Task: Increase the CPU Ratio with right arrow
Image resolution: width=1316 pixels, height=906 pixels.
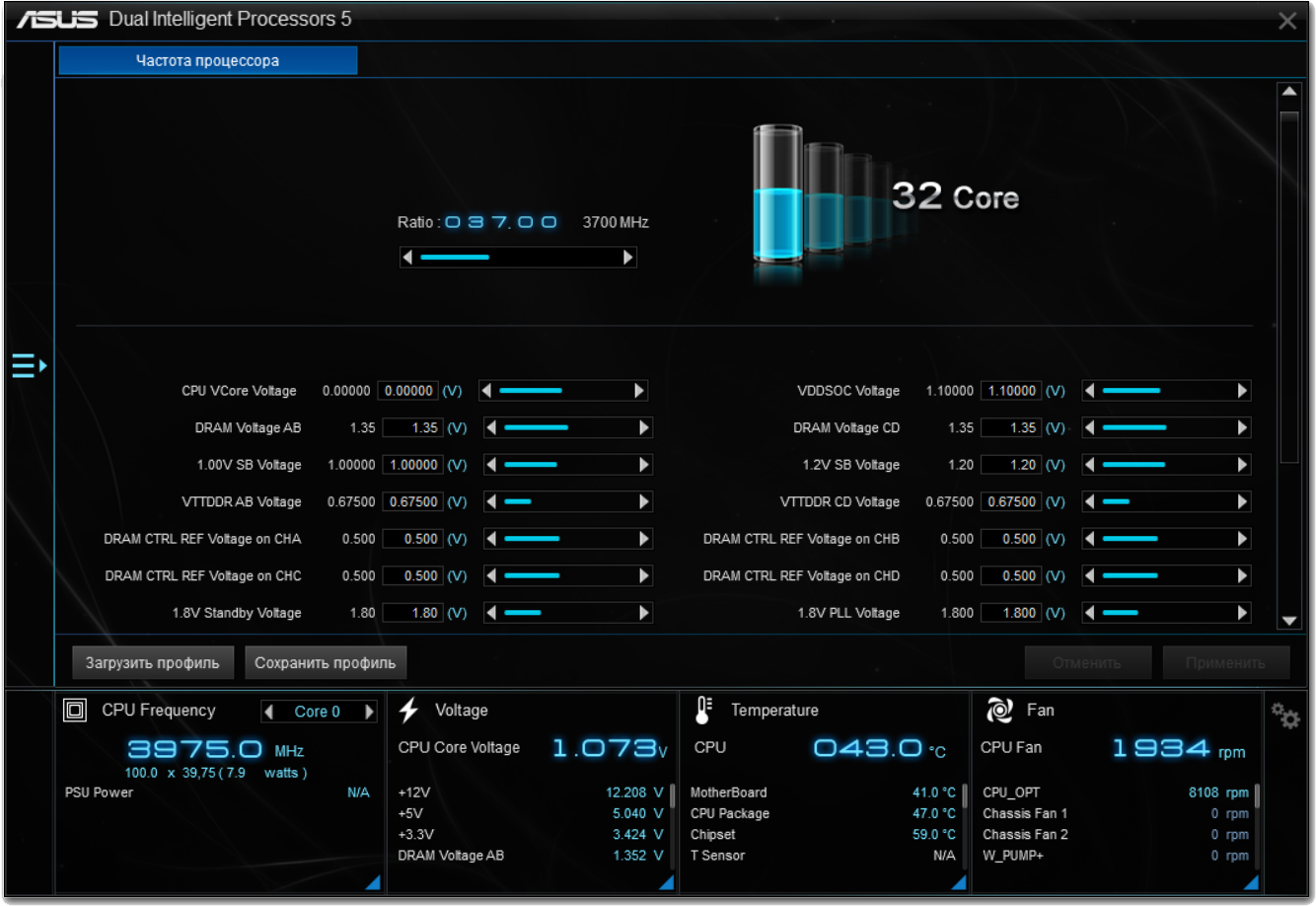Action: coord(627,258)
